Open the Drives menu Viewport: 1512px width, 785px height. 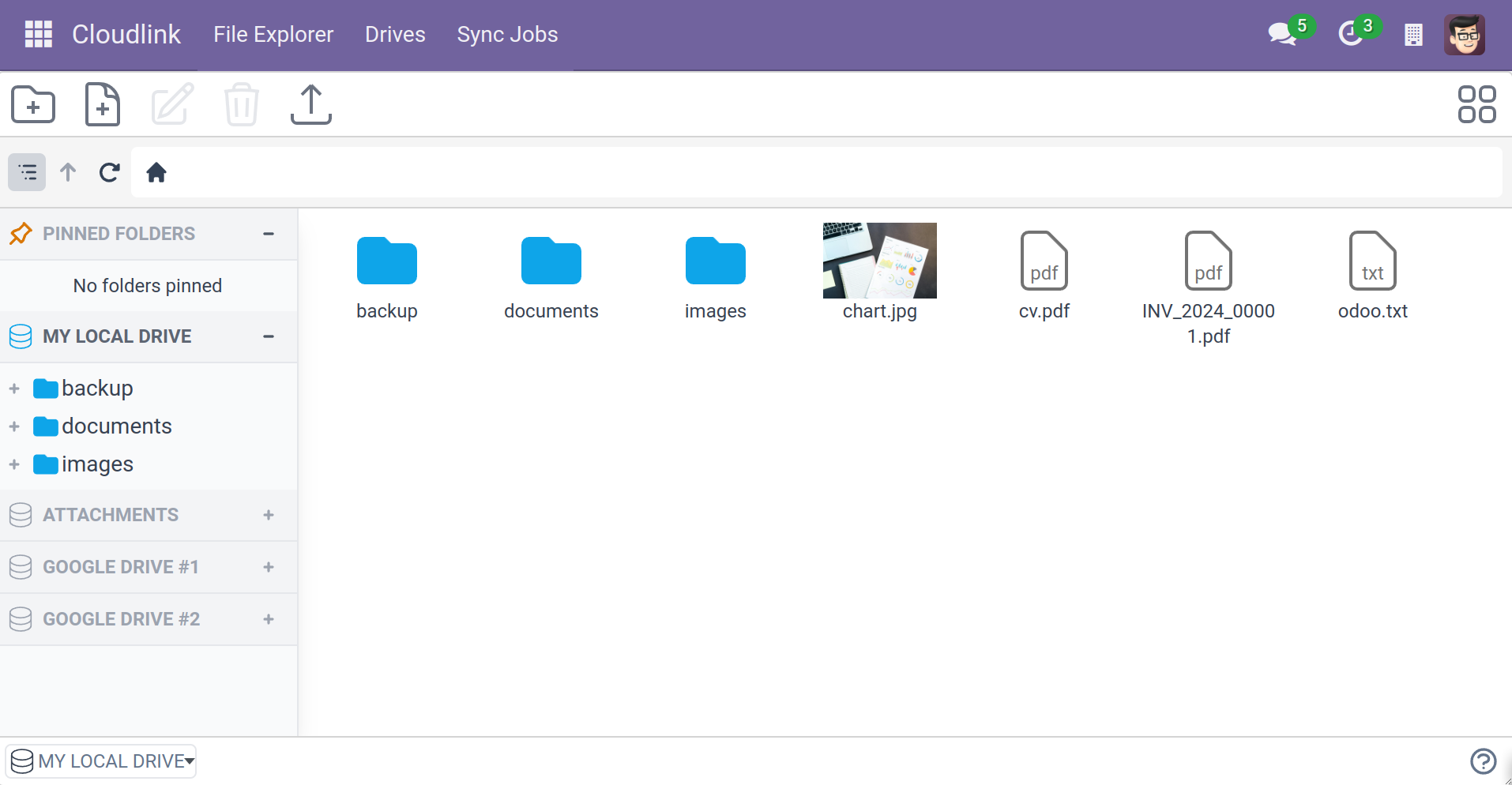click(x=395, y=35)
